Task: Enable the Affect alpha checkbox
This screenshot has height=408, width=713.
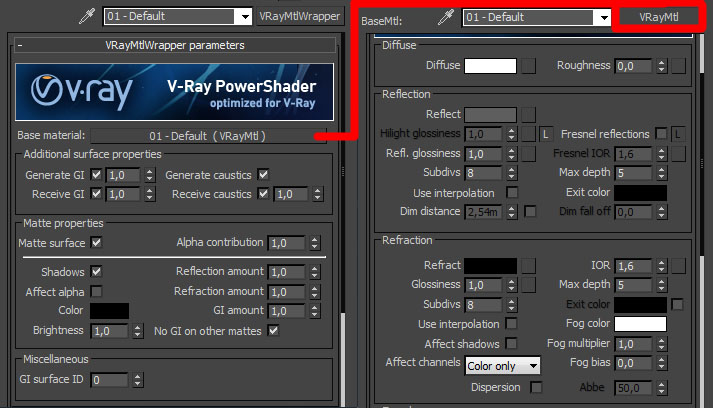Action: click(x=97, y=291)
